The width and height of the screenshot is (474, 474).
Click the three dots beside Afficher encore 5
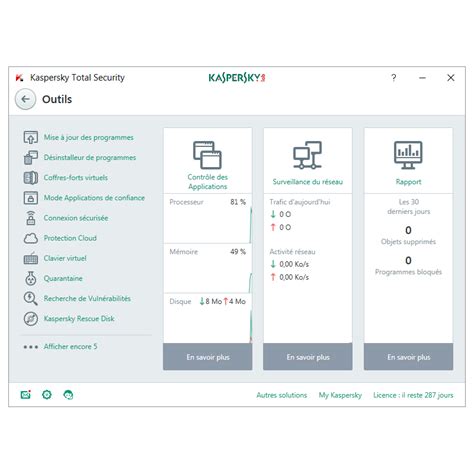pos(31,347)
